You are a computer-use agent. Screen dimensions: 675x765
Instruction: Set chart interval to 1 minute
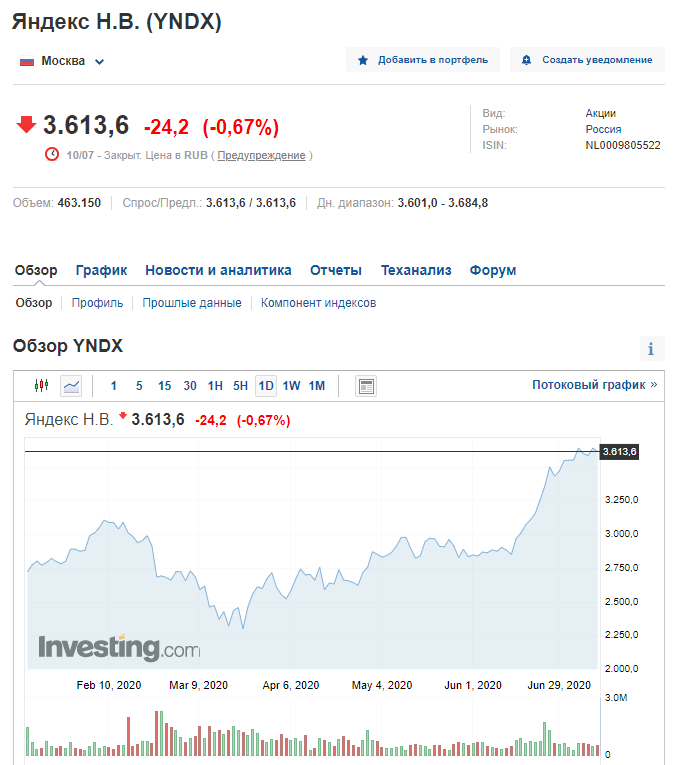click(x=114, y=386)
